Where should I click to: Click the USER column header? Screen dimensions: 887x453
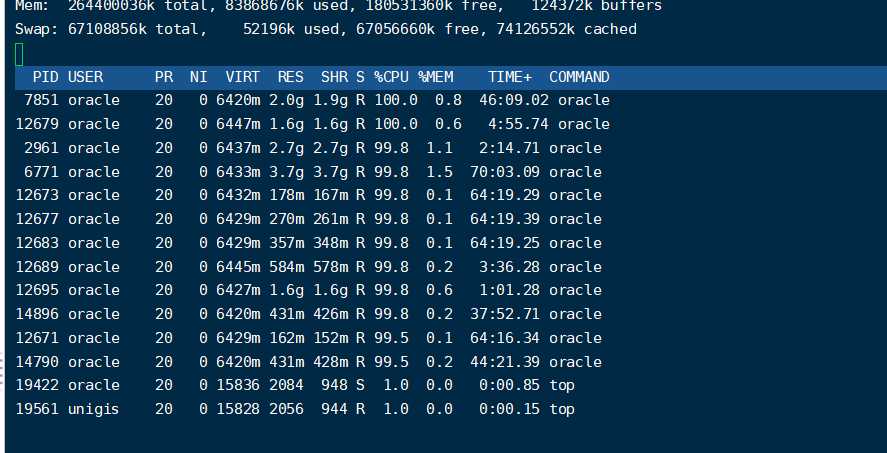(85, 77)
